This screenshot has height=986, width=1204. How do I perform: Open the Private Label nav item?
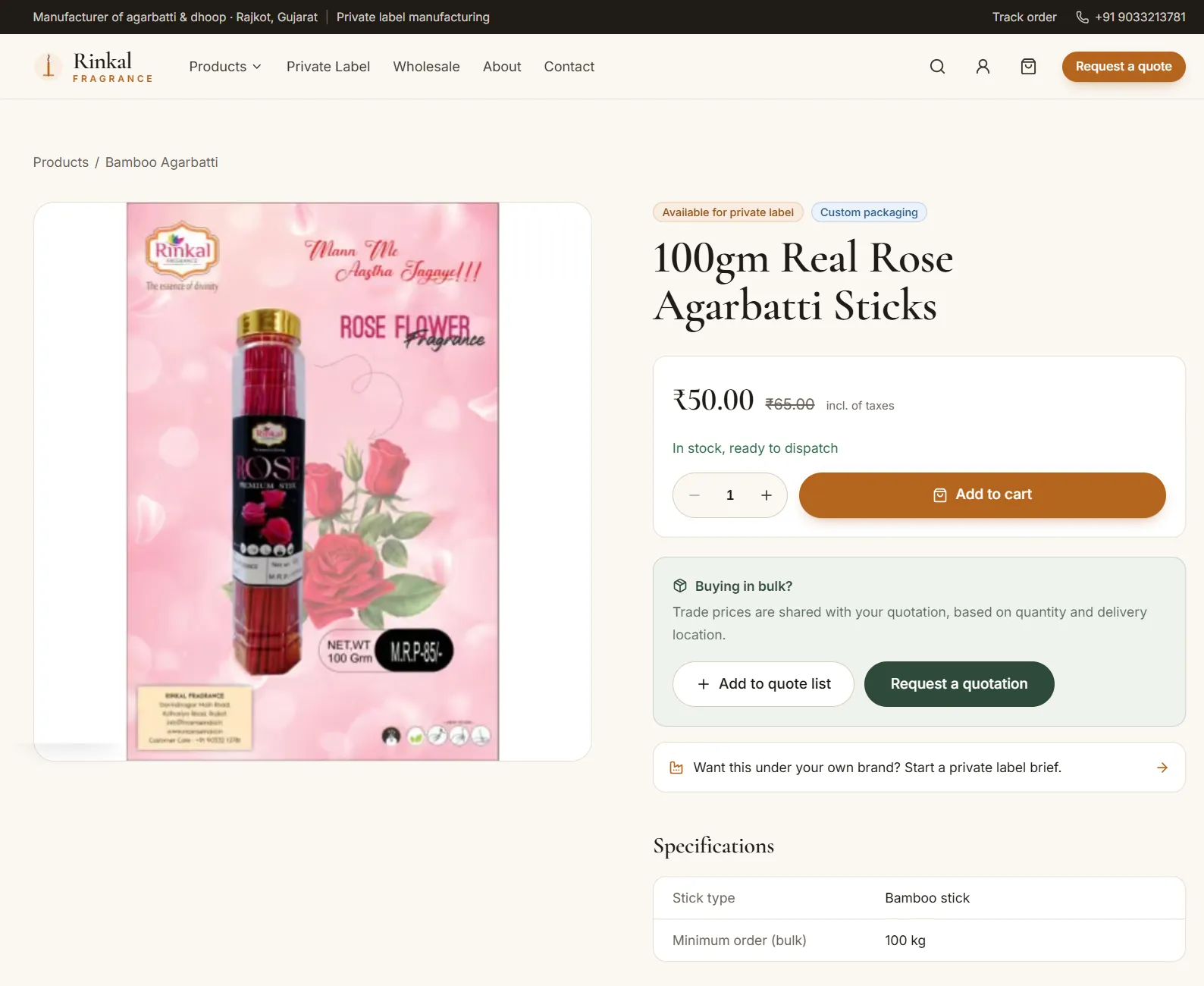point(328,67)
